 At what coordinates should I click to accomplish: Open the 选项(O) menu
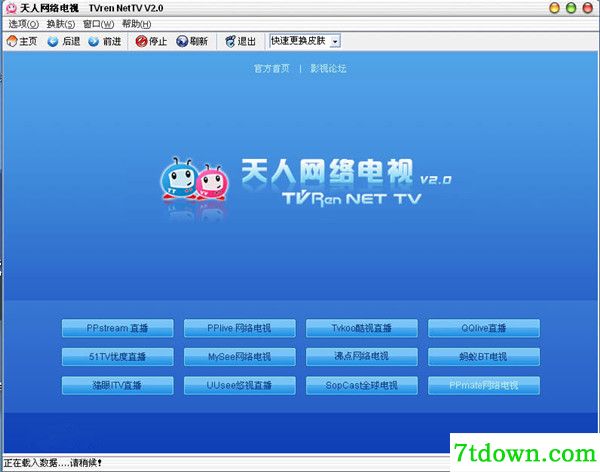tap(23, 24)
